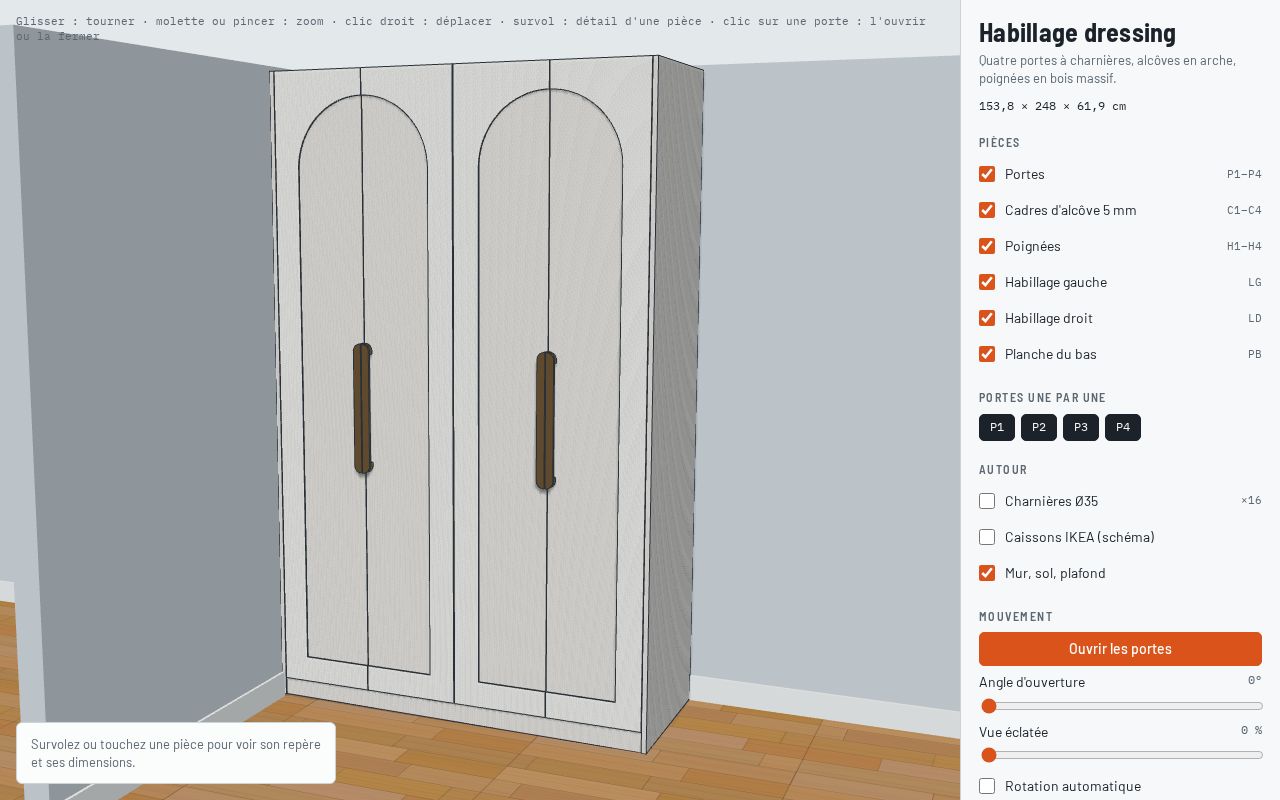This screenshot has height=800, width=1280.
Task: Click the left wooden door handle
Action: (x=362, y=408)
